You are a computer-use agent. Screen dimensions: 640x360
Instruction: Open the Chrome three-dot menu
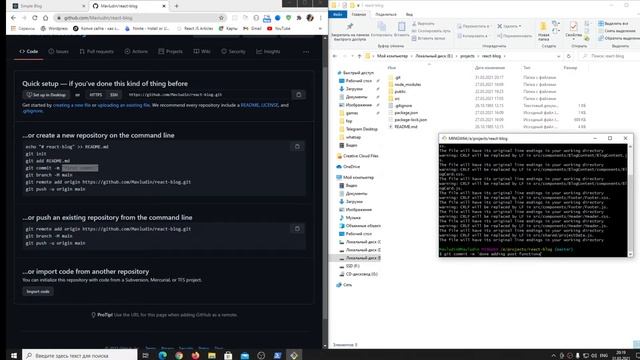(320, 18)
